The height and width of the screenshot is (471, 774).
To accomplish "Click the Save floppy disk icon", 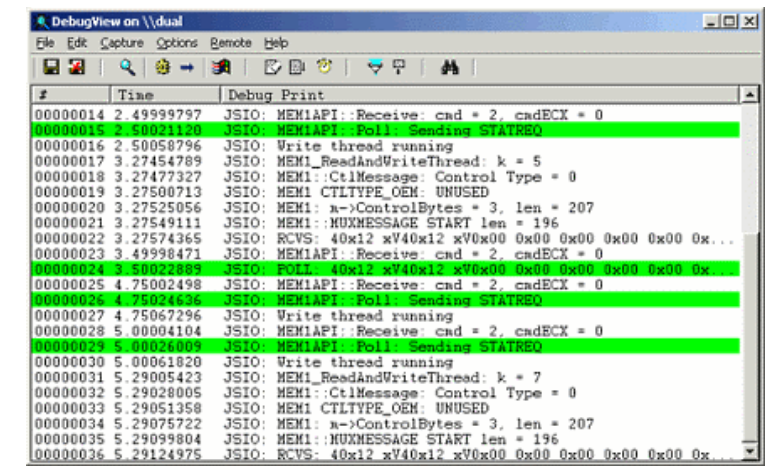I will coord(51,67).
